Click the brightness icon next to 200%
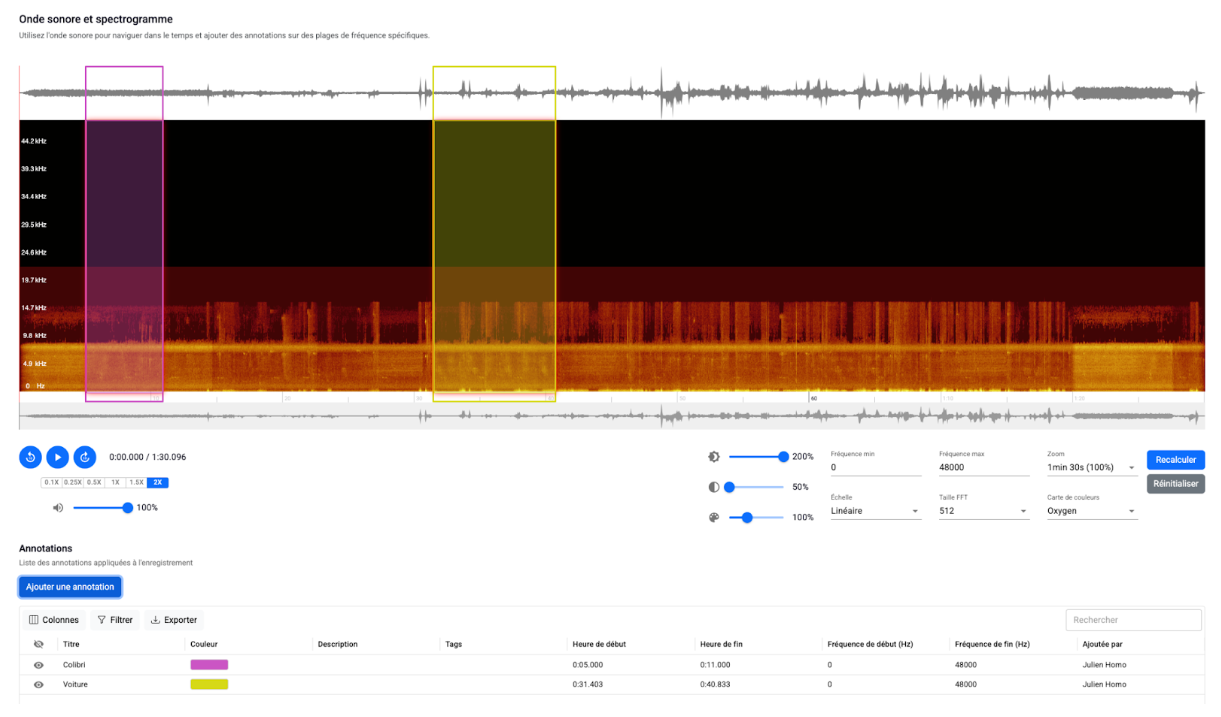 714,457
